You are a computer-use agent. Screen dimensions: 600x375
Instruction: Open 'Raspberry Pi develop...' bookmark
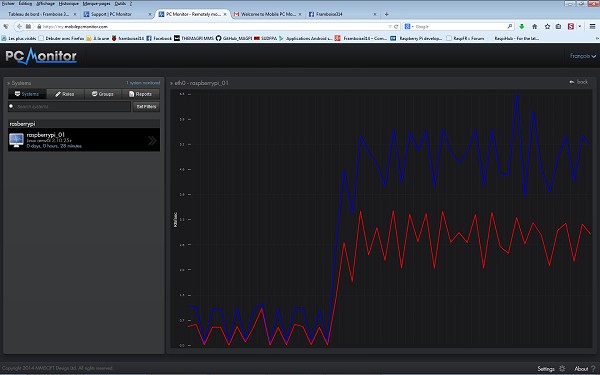tap(416, 38)
